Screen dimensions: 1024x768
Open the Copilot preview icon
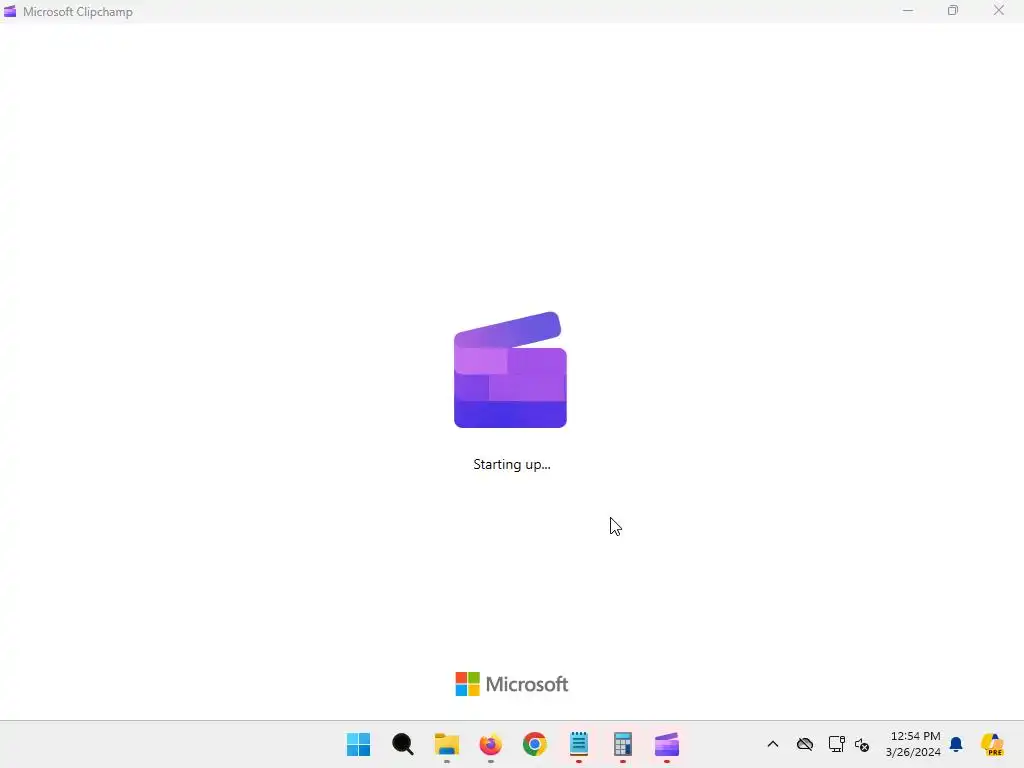992,744
